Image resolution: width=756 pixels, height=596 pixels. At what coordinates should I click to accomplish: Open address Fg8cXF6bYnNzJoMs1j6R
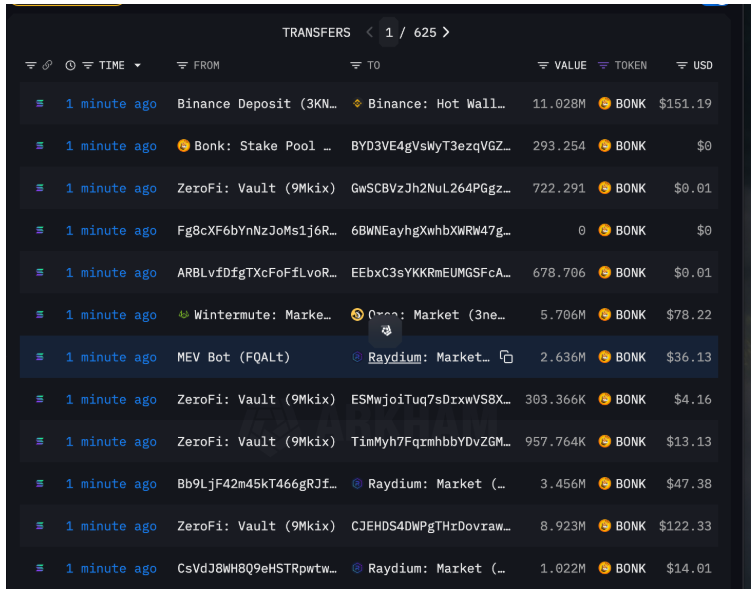257,230
